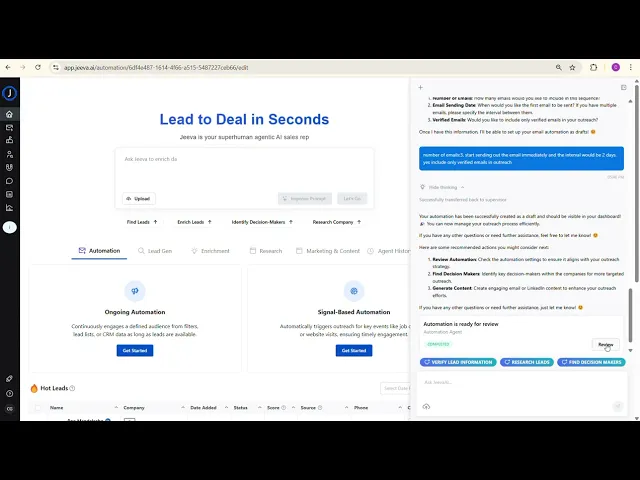The width and height of the screenshot is (640, 480).
Task: Open the magnet lead capture sidebar icon
Action: (x=9, y=167)
